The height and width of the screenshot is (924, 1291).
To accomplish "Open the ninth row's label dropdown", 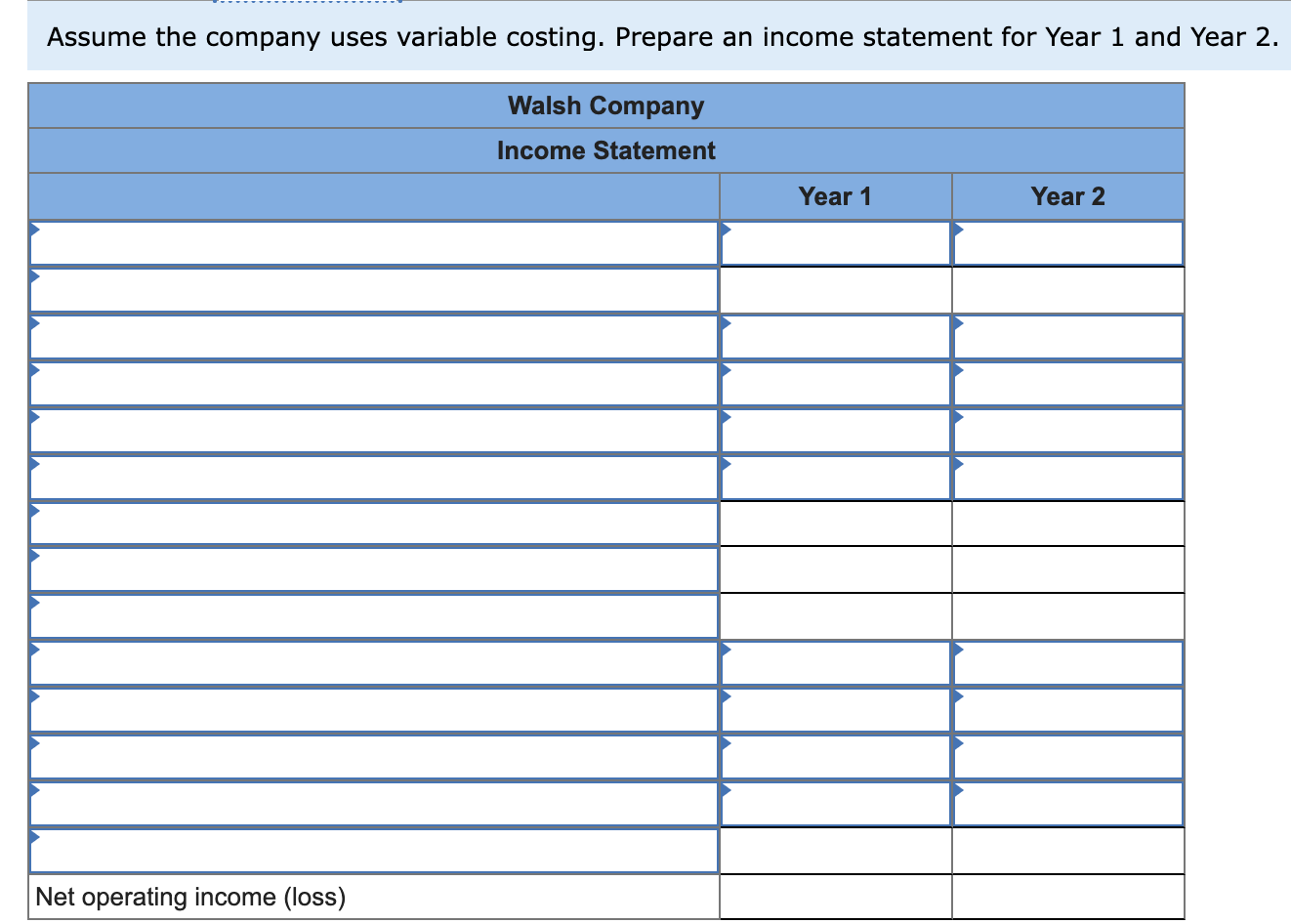I will tap(374, 618).
